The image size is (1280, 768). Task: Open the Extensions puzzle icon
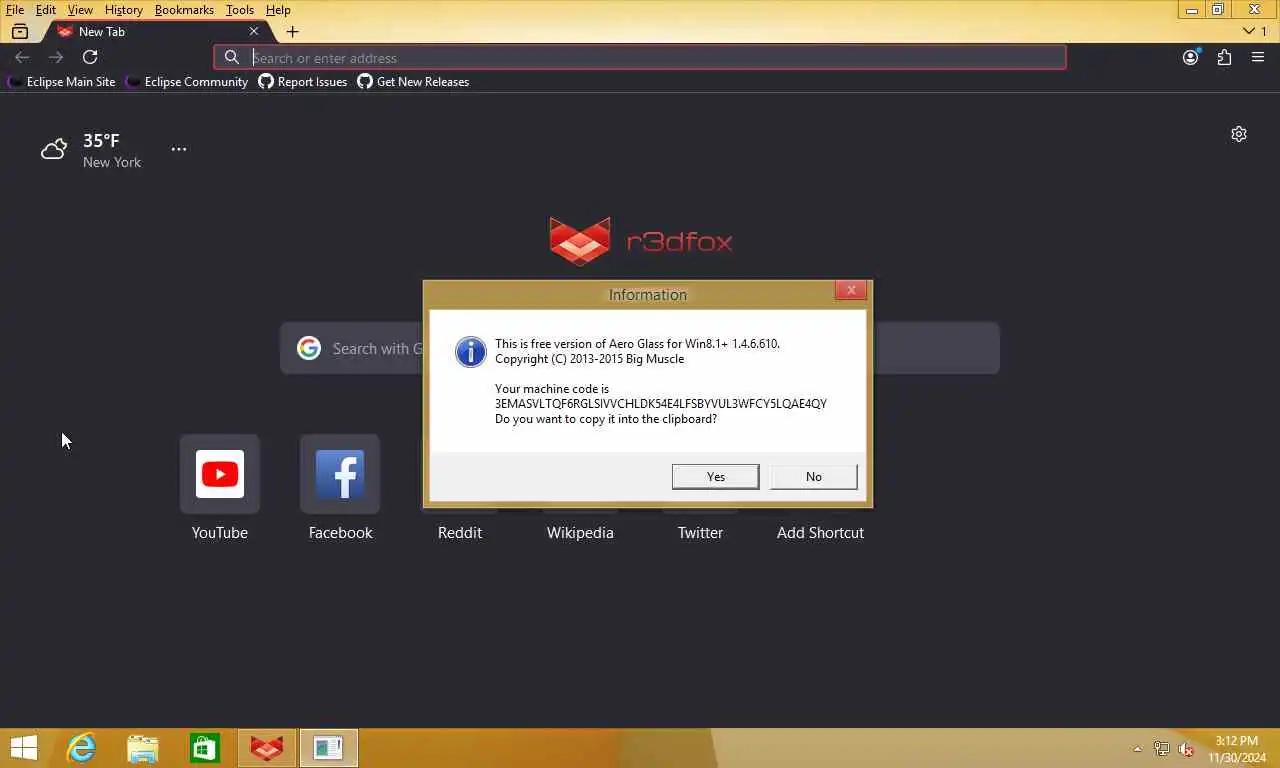pyautogui.click(x=1224, y=58)
